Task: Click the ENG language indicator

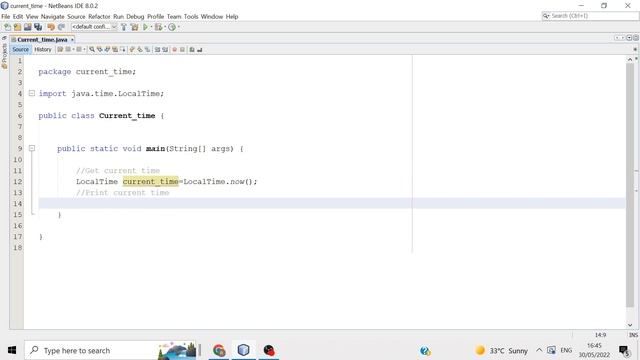Action: (x=566, y=350)
